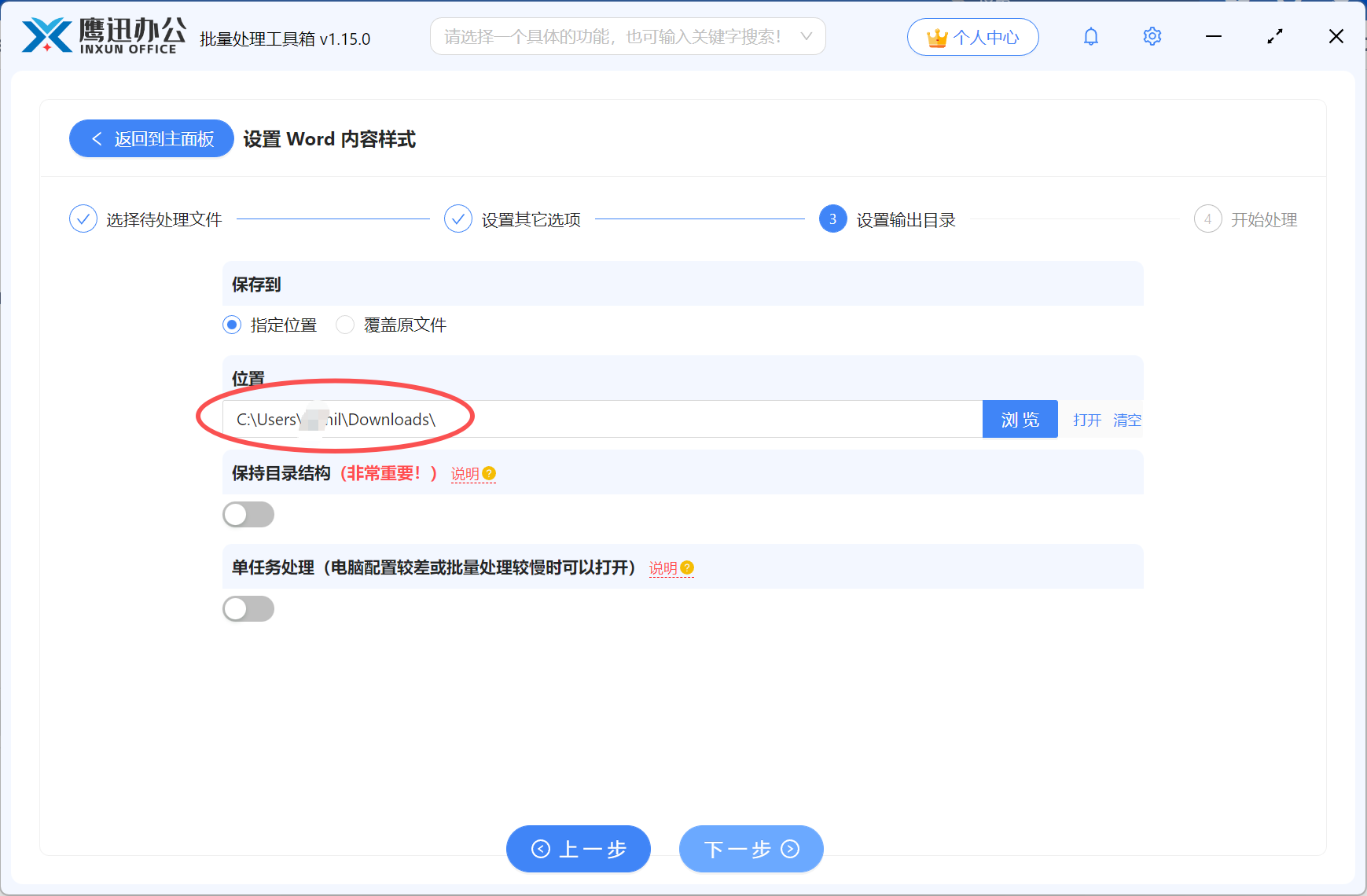Image resolution: width=1367 pixels, height=896 pixels.
Task: Click the 选择待处理文件 step label
Action: tap(164, 220)
